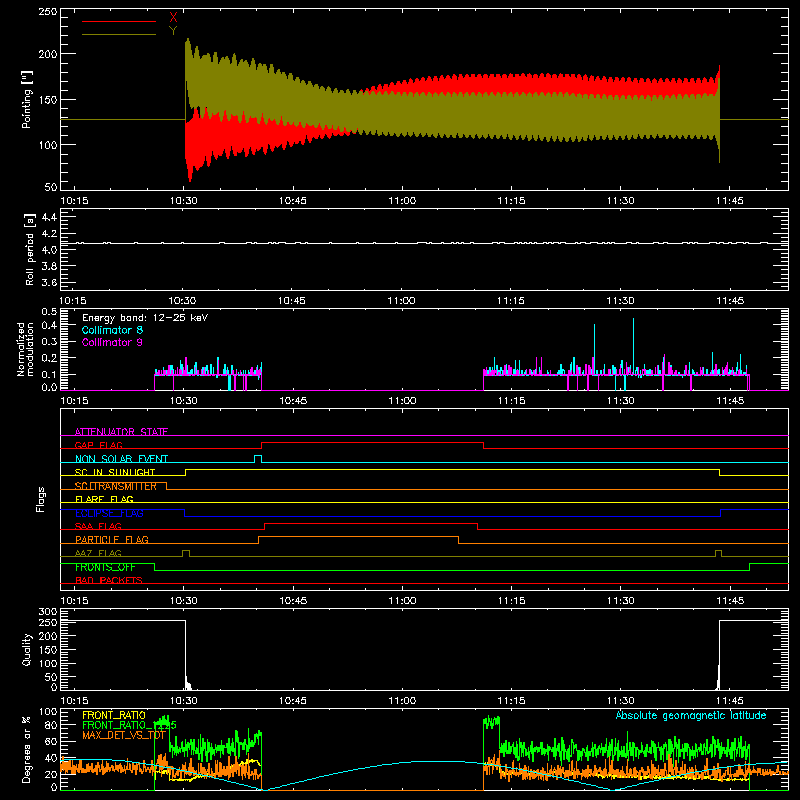Click the "4.4" tick on Roll period axis
This screenshot has width=800, height=800.
point(49,217)
